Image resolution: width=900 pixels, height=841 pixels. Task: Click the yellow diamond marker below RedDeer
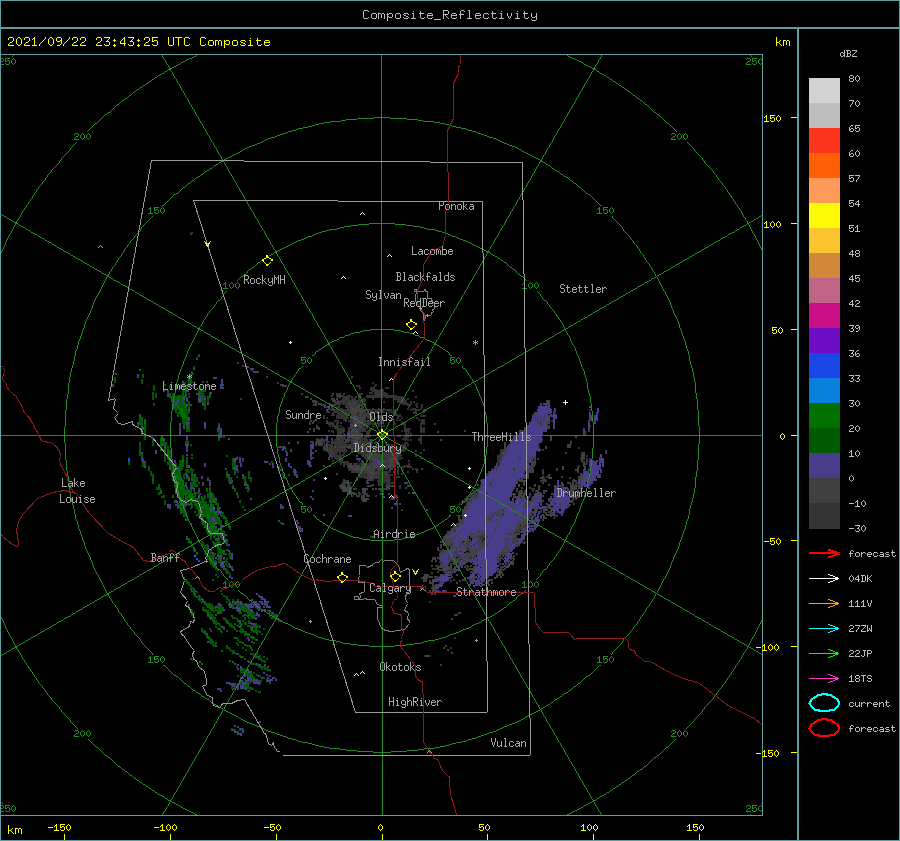point(411,325)
